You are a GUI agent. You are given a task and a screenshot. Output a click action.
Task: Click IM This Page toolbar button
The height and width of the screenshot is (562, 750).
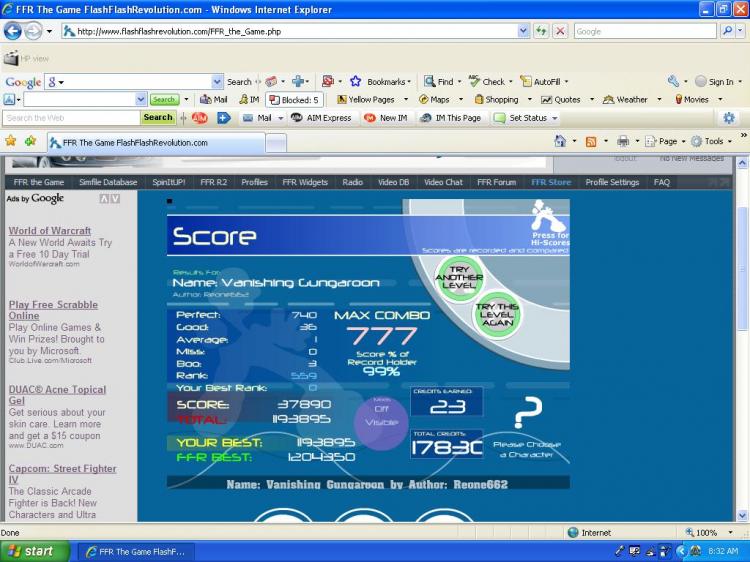pyautogui.click(x=451, y=118)
